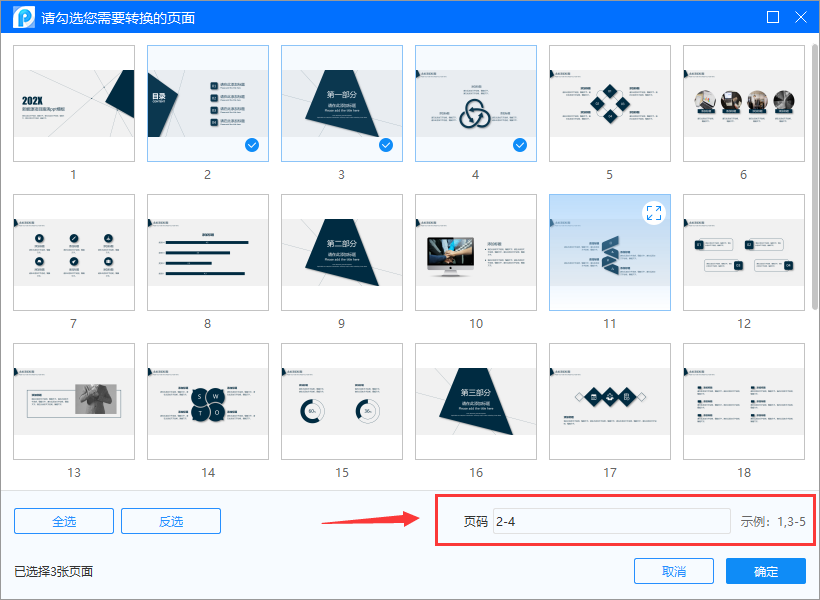This screenshot has height=600, width=820.
Task: Select the page 7 icons grid thumbnail
Action: (x=74, y=252)
